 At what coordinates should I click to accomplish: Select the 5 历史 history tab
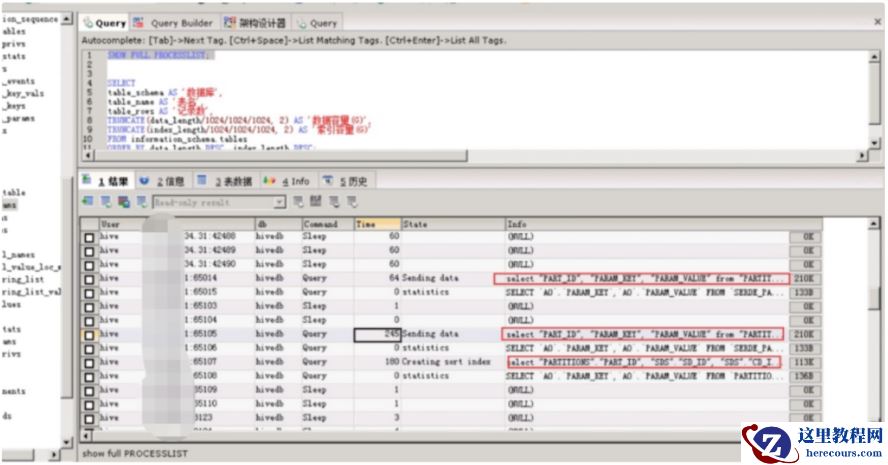pyautogui.click(x=346, y=181)
